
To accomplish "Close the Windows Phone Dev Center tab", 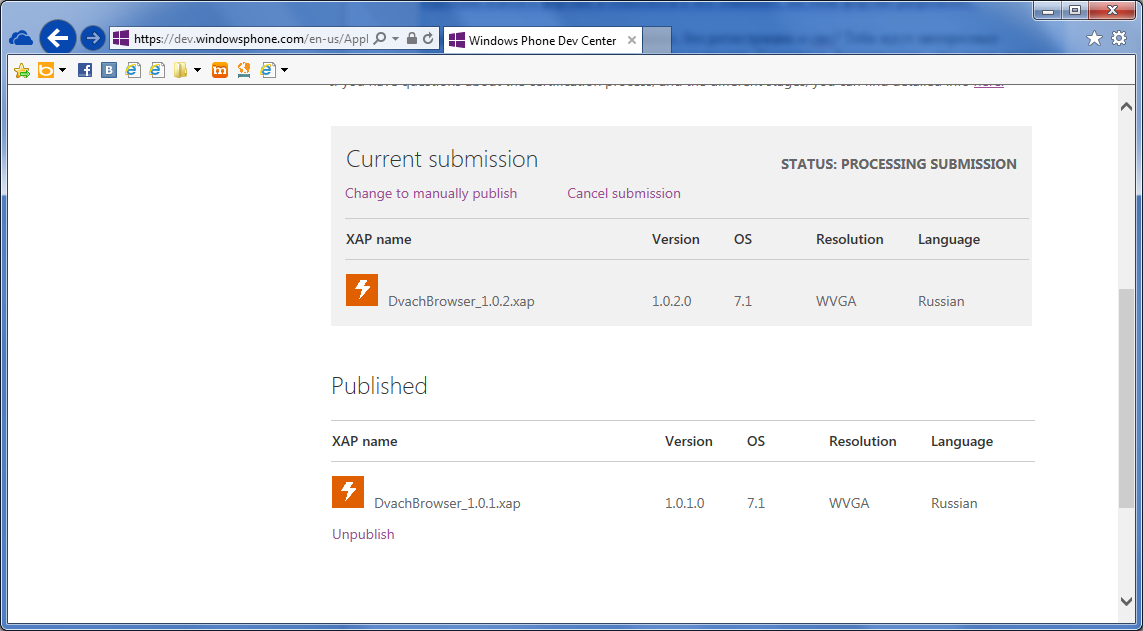I will point(632,41).
